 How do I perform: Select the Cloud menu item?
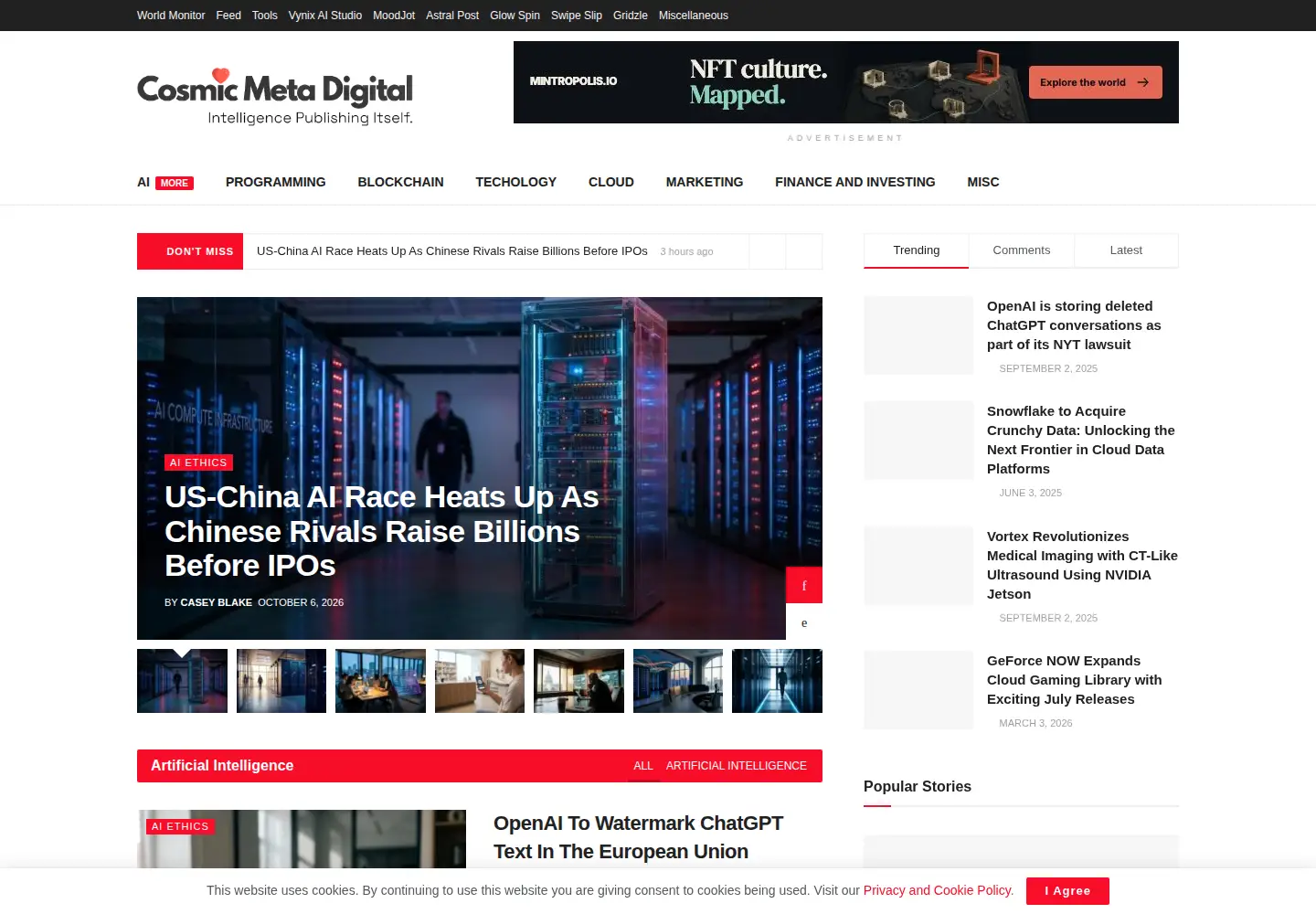[x=611, y=182]
